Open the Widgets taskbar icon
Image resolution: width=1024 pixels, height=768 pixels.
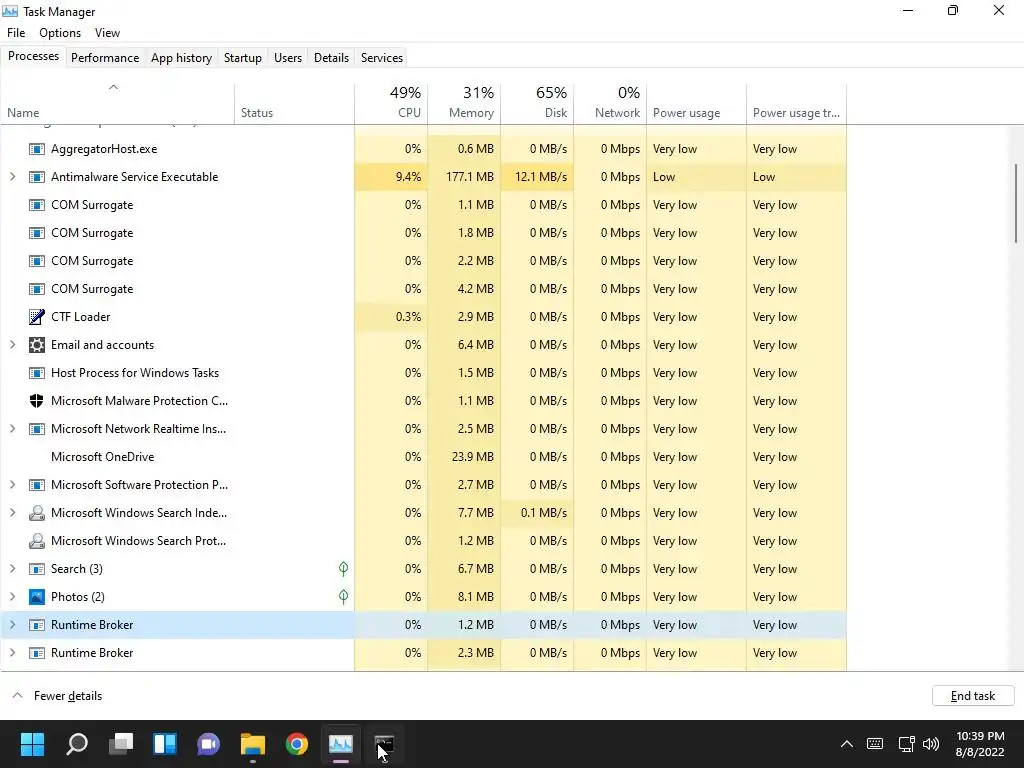[165, 744]
